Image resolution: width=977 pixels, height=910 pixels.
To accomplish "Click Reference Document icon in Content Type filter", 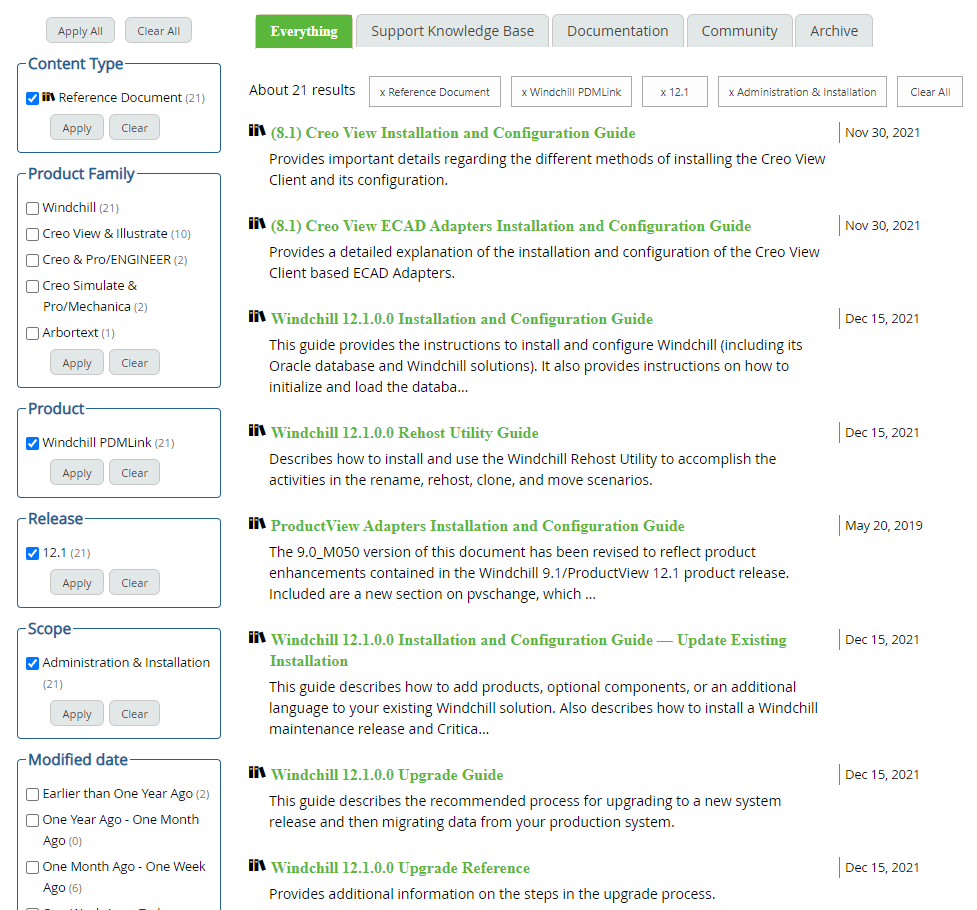I will (49, 97).
